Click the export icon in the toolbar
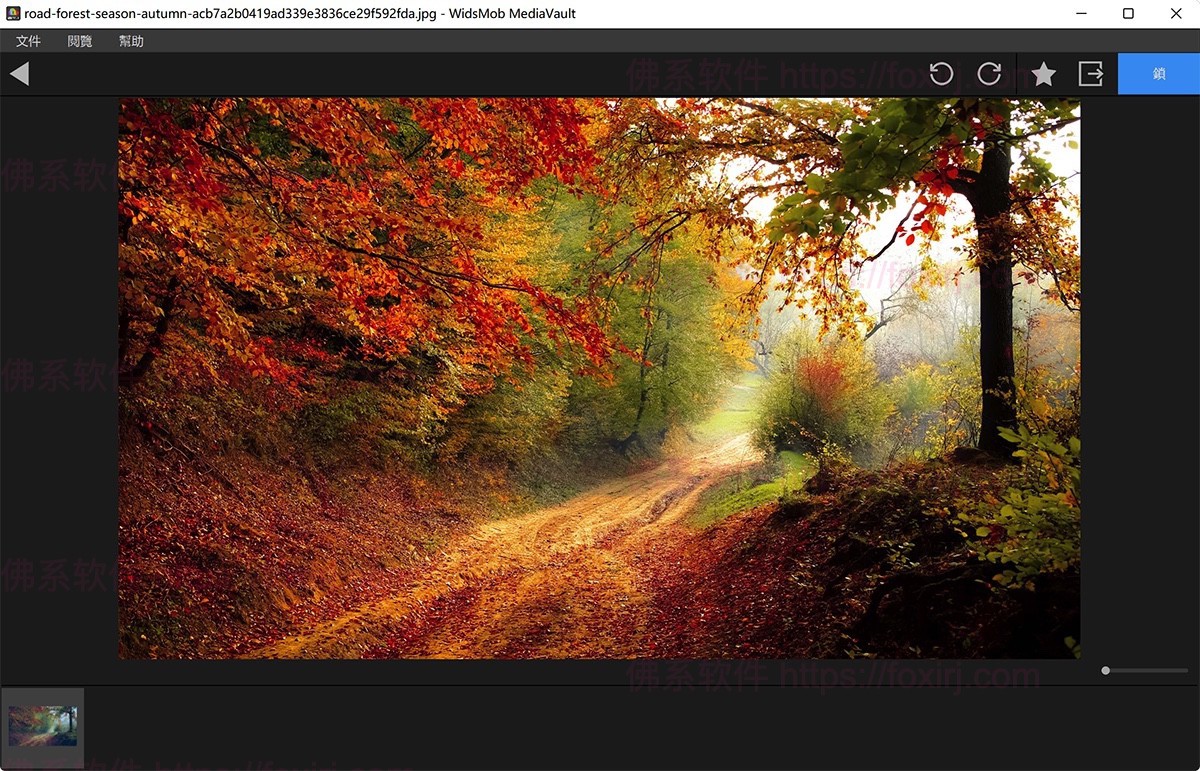The image size is (1200, 771). click(x=1090, y=74)
